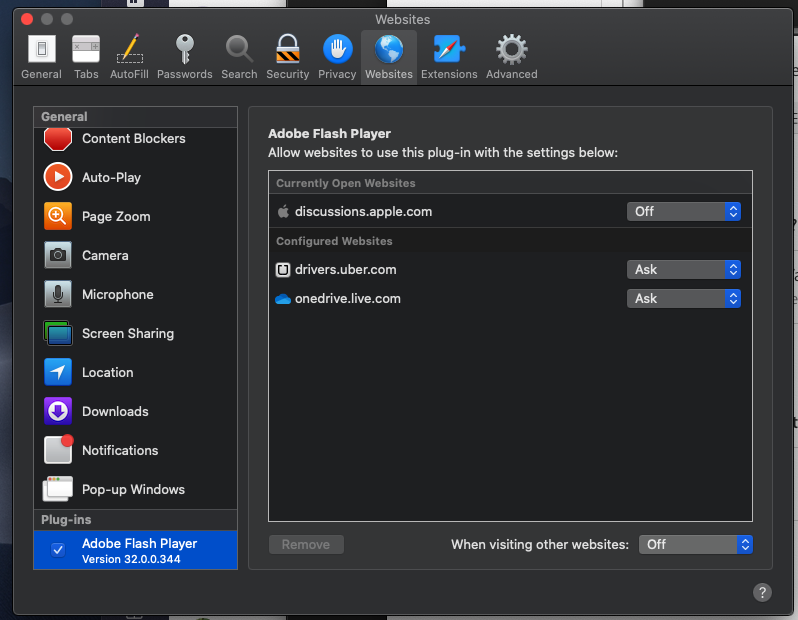Open the onedrive.live.com Ask dropdown
Screen dimensions: 798x620
pos(683,299)
